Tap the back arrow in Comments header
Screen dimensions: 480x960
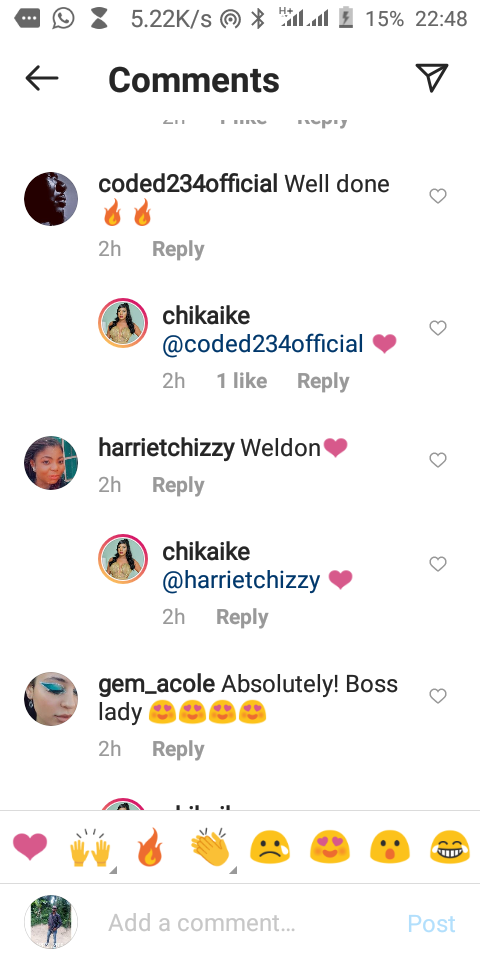coord(42,78)
